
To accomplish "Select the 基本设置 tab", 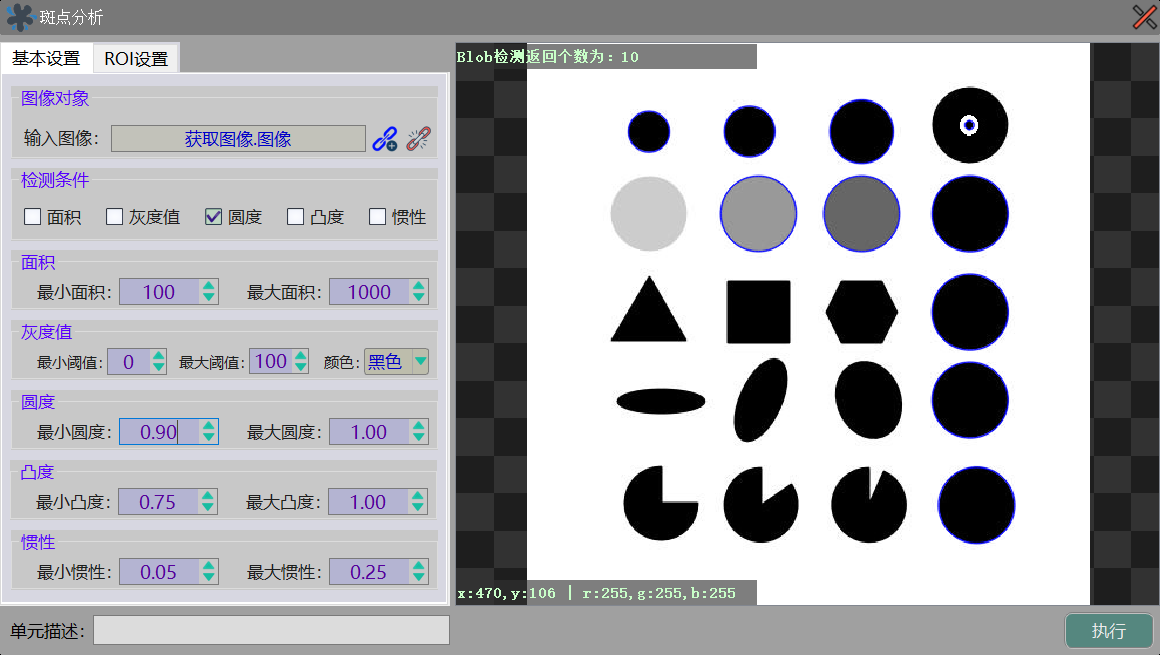I will (46, 59).
